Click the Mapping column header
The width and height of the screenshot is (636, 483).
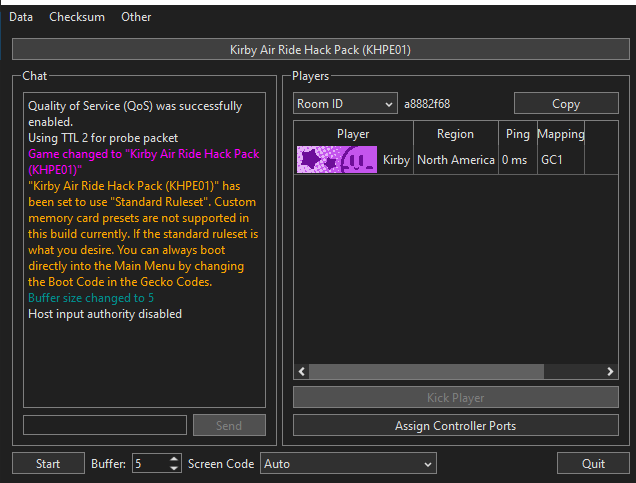(561, 134)
